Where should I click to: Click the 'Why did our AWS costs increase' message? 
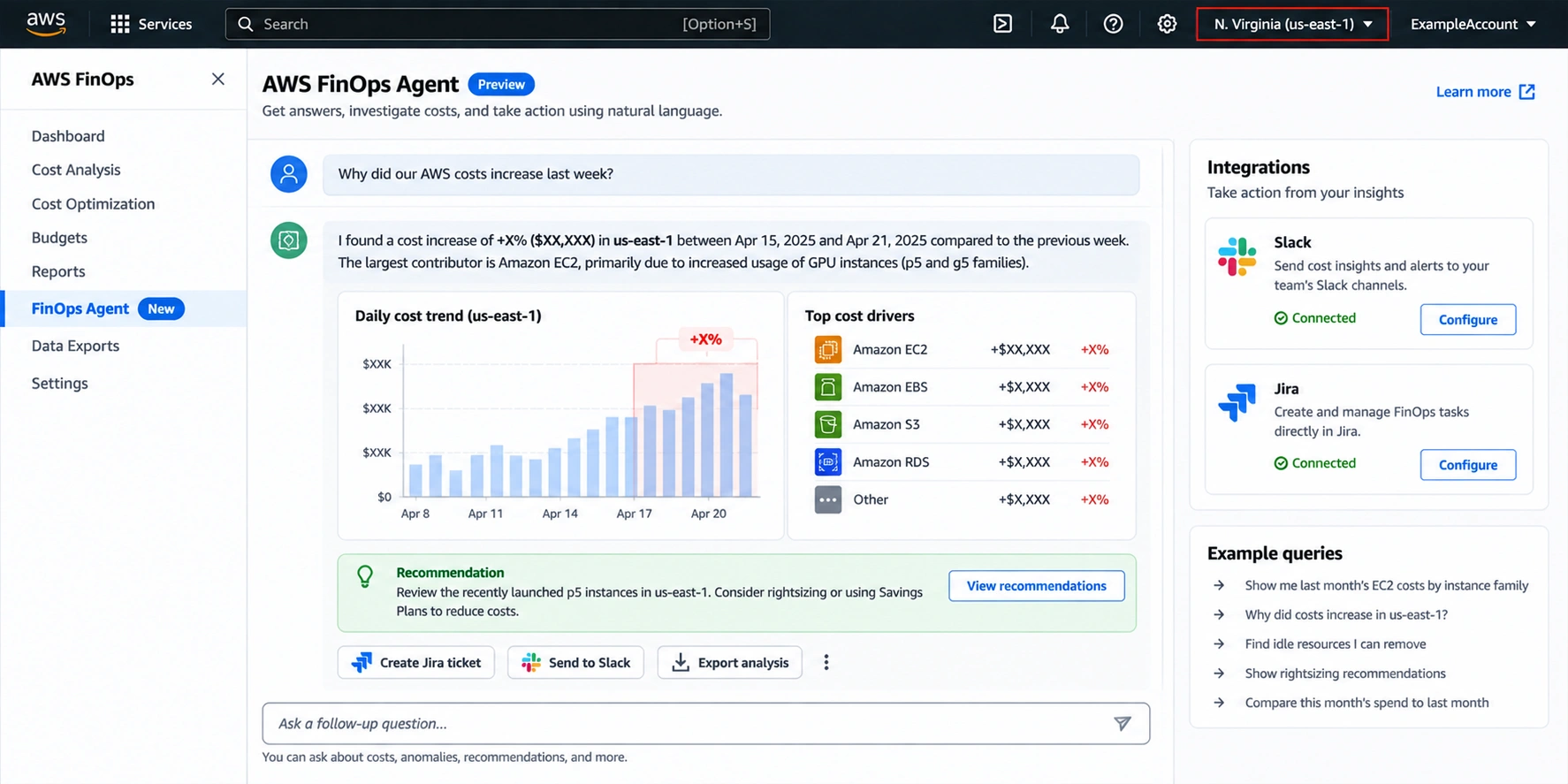coord(731,174)
